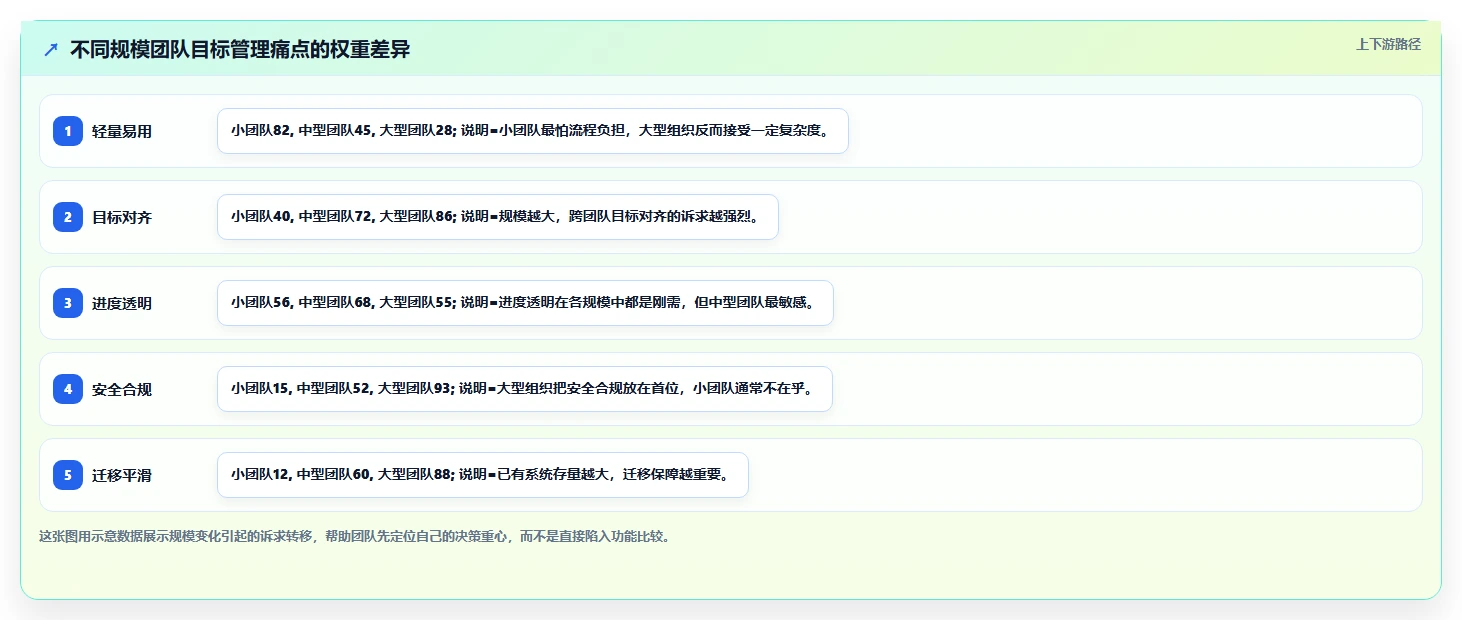Click the data box starting 小团队12, 中型团队60
Screen dimensions: 1462x620
[x=483, y=475]
